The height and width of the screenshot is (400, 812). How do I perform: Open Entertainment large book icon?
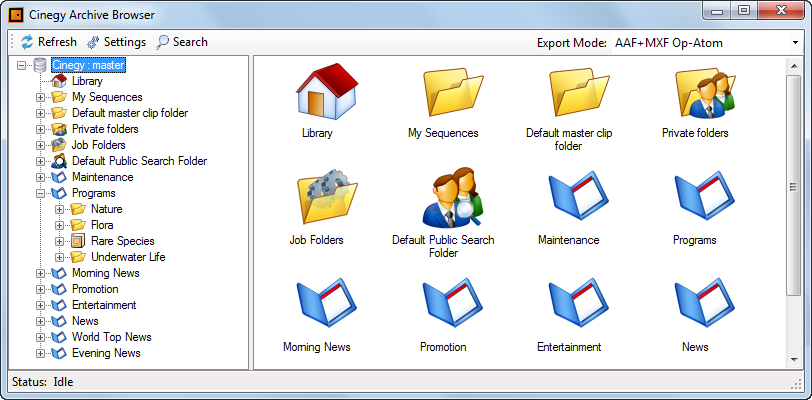point(579,305)
